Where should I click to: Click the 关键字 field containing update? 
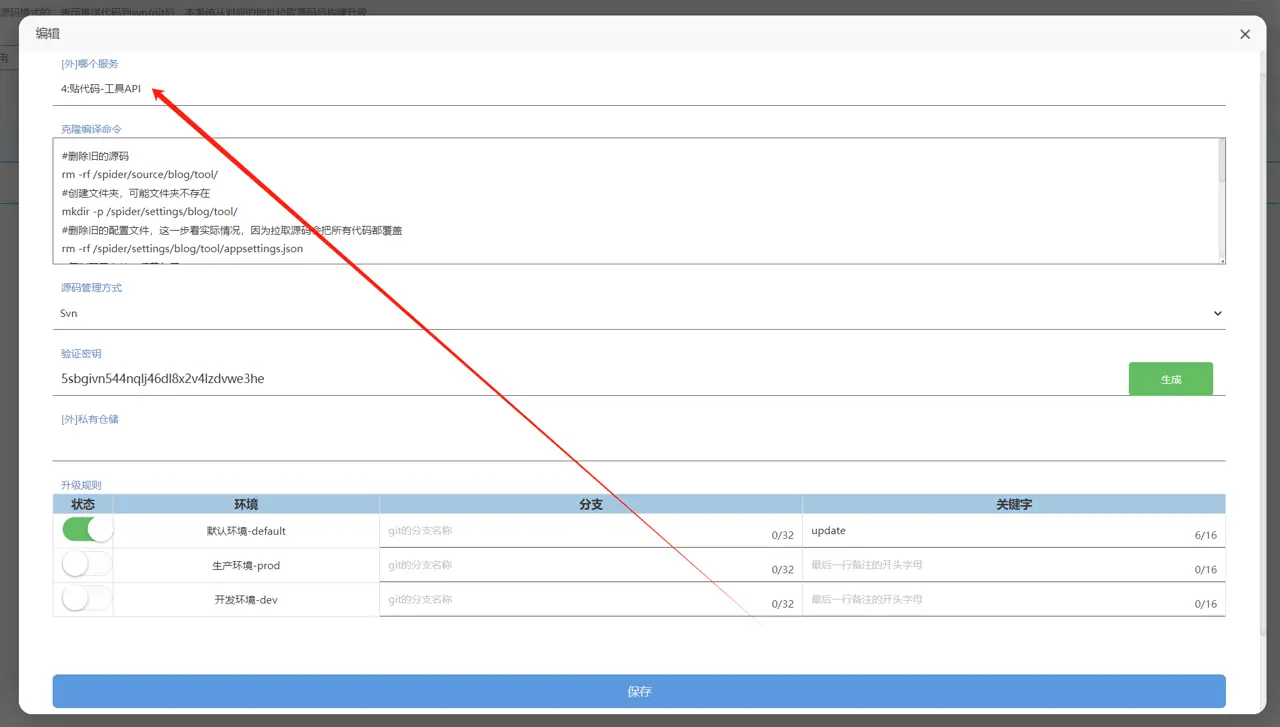pyautogui.click(x=1014, y=531)
